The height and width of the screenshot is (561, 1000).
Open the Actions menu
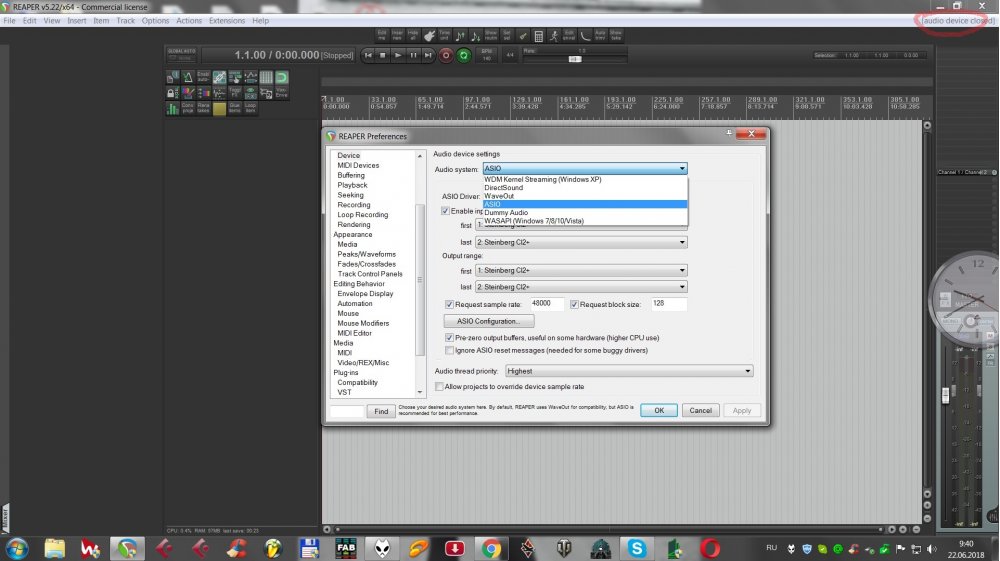[189, 20]
